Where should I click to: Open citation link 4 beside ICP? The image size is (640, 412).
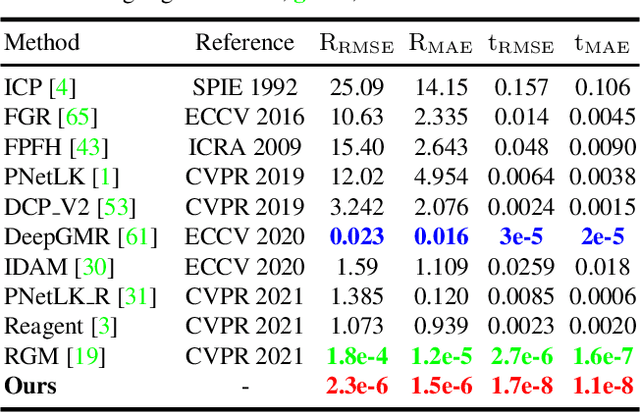pyautogui.click(x=62, y=87)
